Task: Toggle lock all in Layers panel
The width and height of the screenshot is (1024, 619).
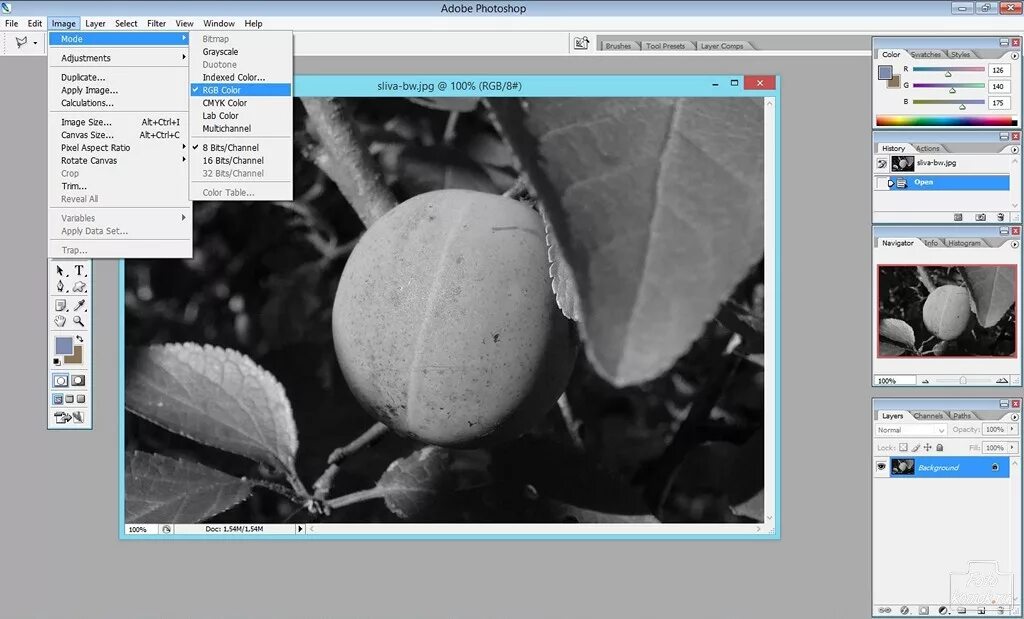Action: pos(940,447)
